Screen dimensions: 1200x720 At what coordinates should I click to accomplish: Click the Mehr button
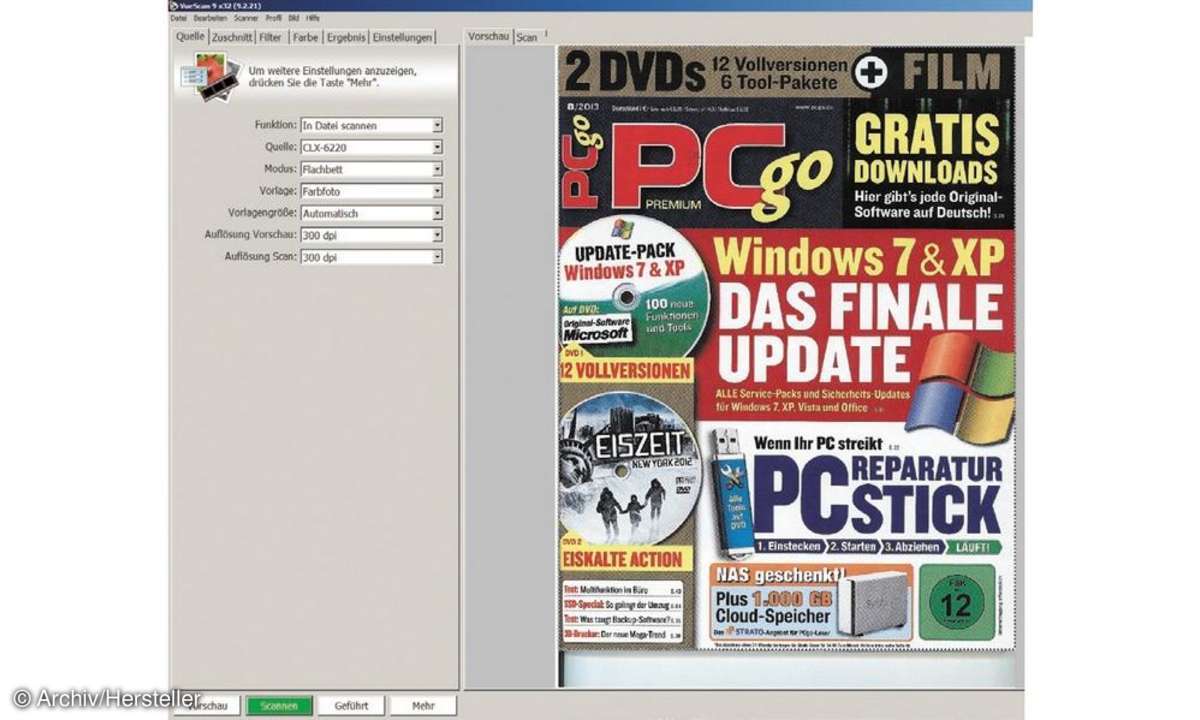pyautogui.click(x=423, y=705)
